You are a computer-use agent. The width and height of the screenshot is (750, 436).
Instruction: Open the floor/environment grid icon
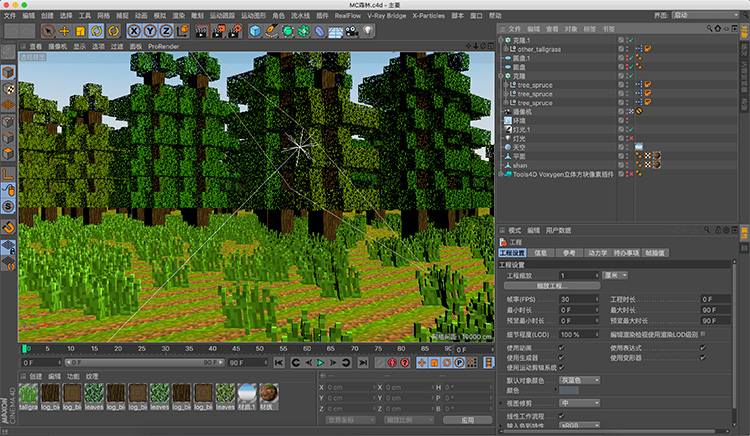(336, 31)
